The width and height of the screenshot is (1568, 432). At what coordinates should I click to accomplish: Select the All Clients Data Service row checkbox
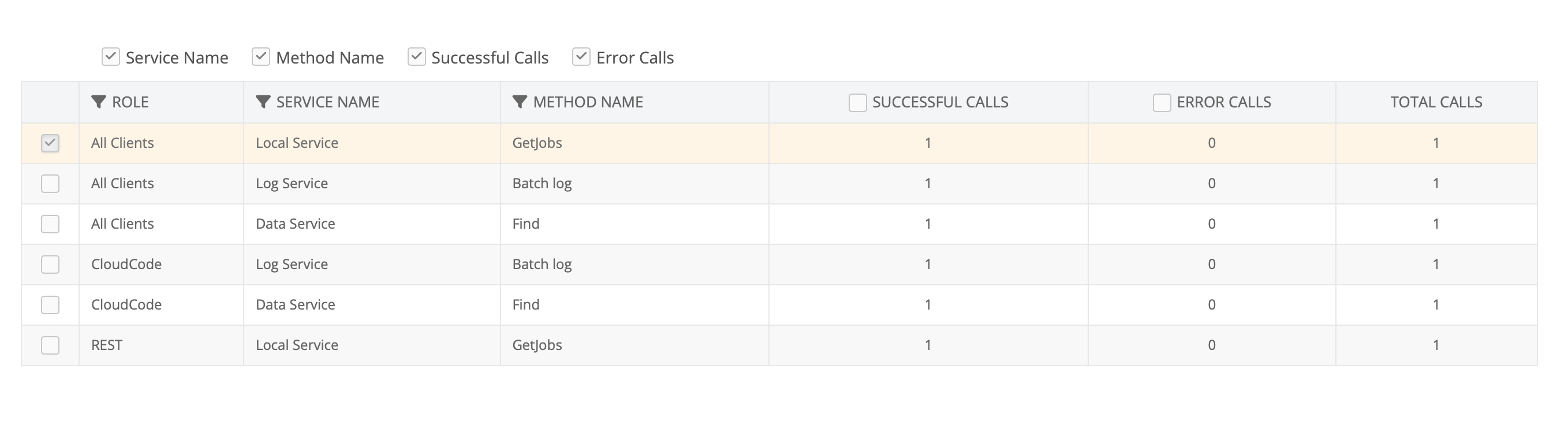tap(50, 224)
